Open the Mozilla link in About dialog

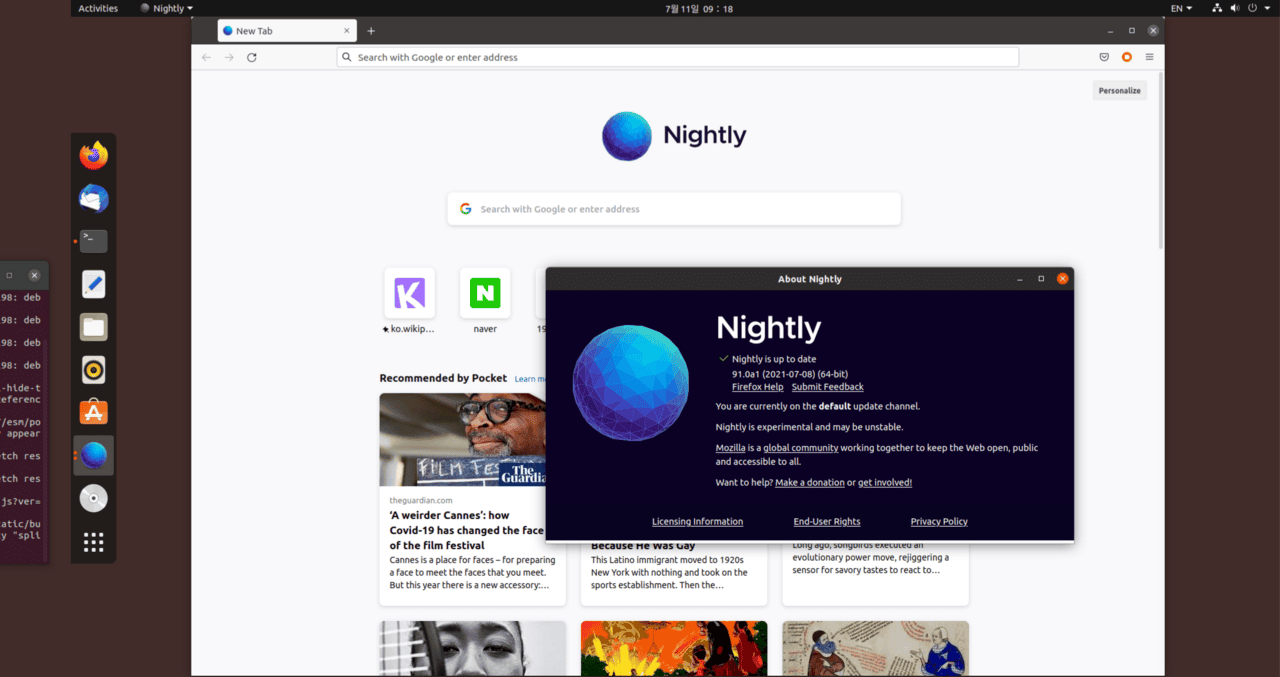point(731,448)
